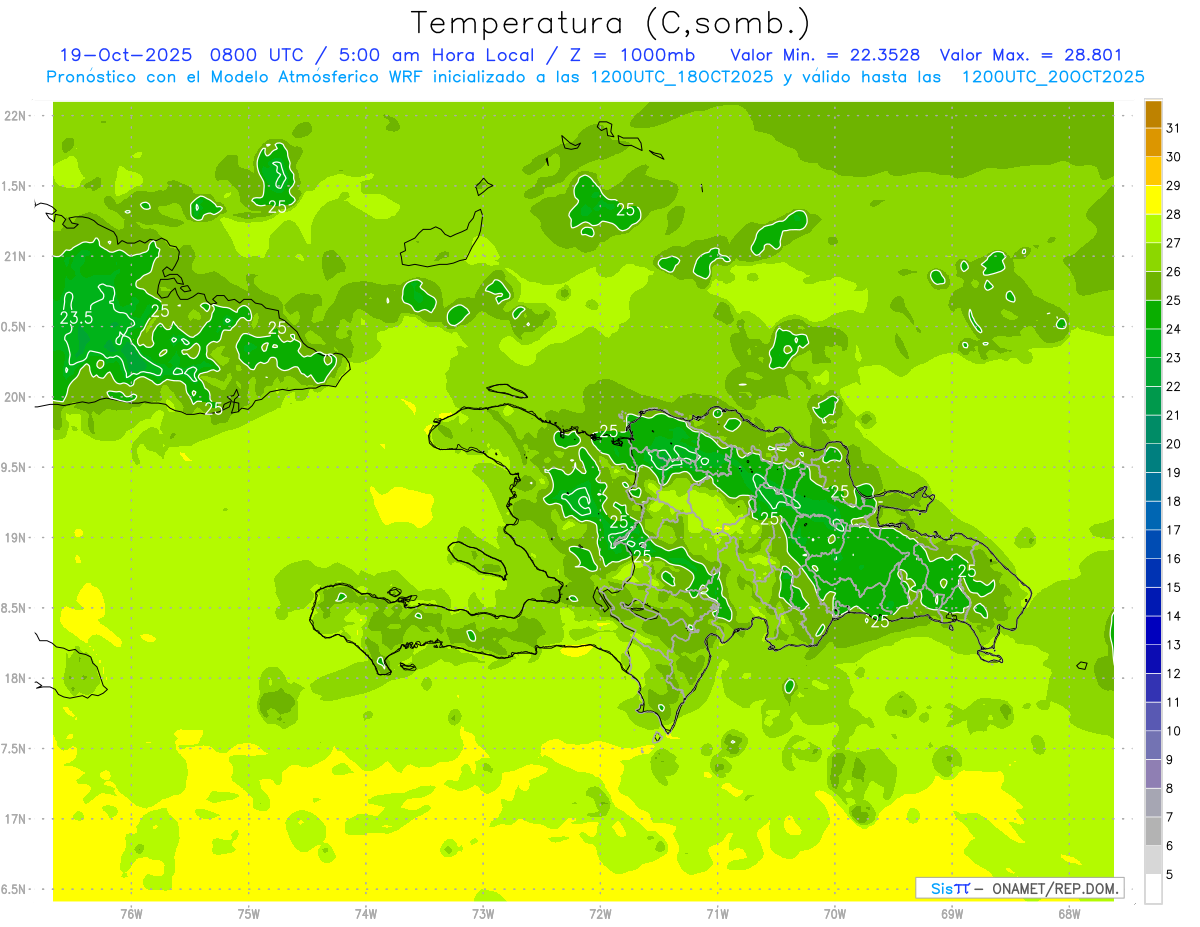Click the 23.5 contour label over Cuba
The width and height of the screenshot is (1200, 927).
[x=77, y=318]
